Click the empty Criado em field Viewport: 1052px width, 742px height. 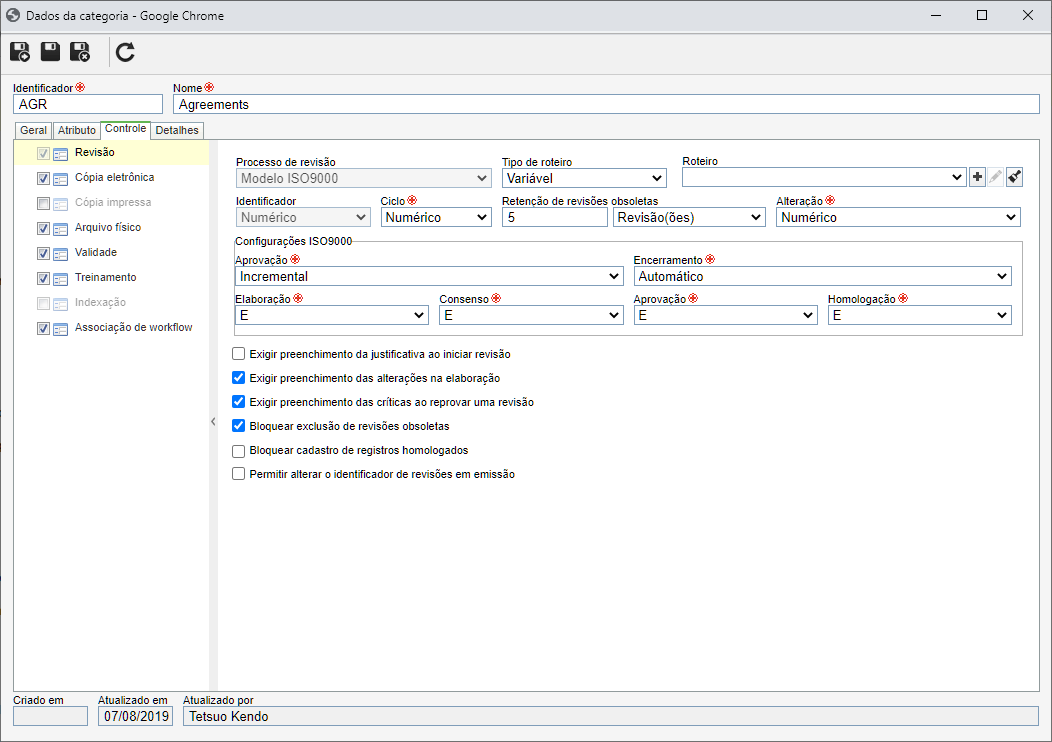point(50,717)
